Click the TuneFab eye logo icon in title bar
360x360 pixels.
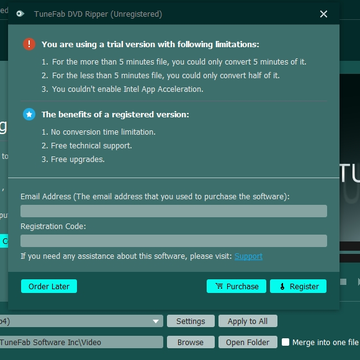pos(20,14)
